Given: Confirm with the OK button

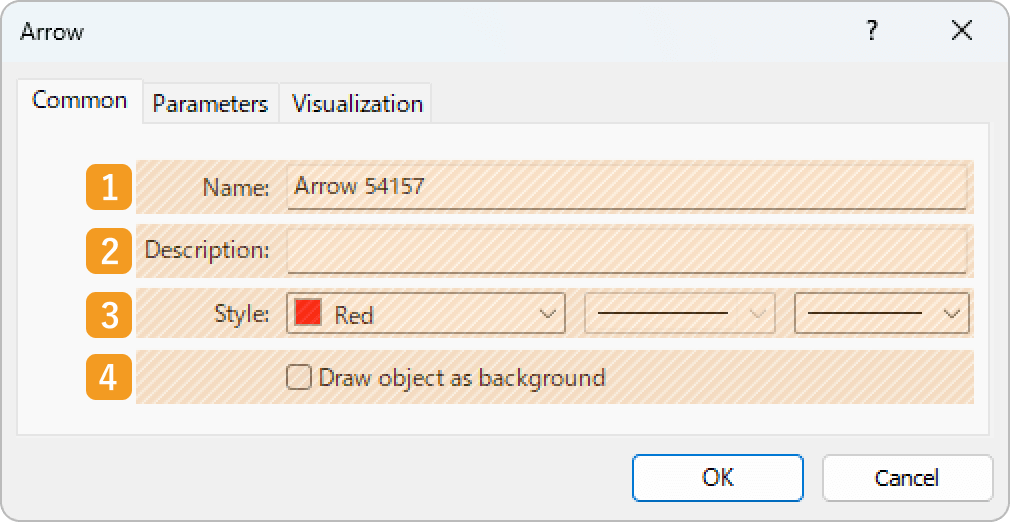Looking at the screenshot, I should pyautogui.click(x=718, y=478).
